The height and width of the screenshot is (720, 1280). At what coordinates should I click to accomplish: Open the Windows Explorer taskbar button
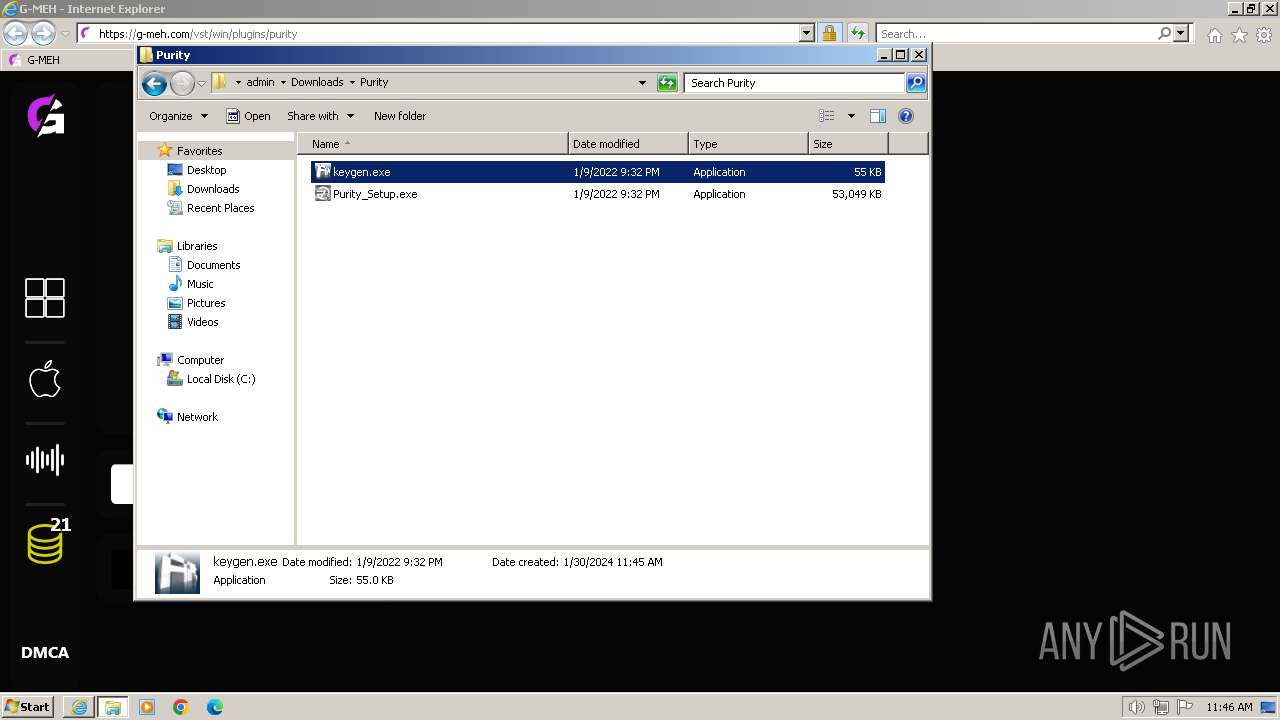tap(113, 707)
